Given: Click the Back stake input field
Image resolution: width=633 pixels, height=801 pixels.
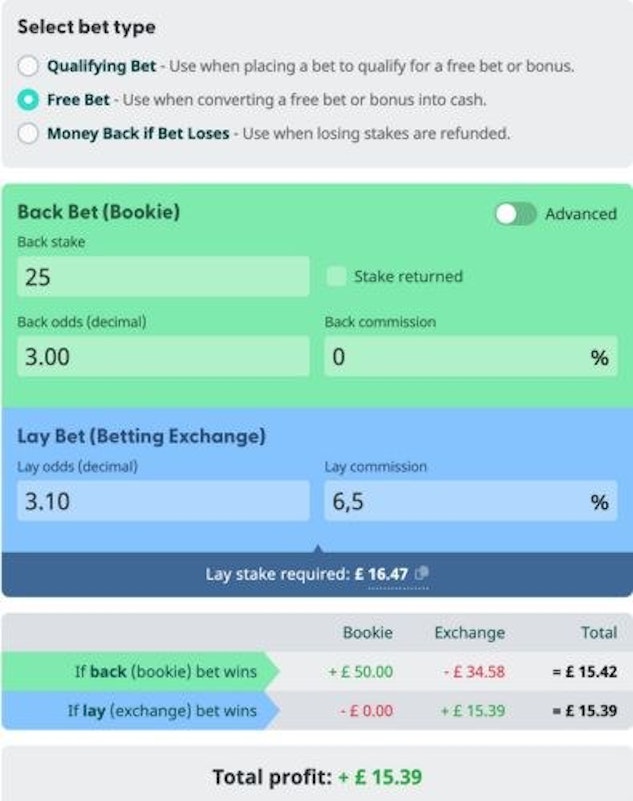Looking at the screenshot, I should click(x=163, y=276).
